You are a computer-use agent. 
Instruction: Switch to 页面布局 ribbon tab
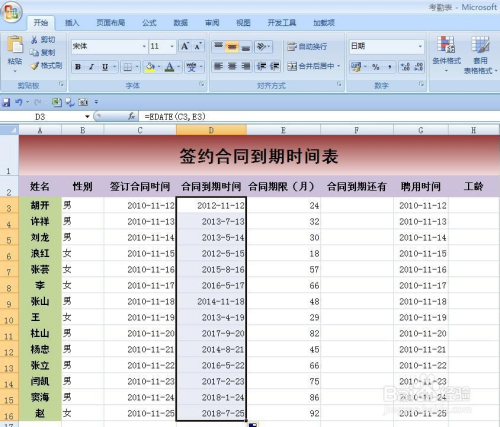(x=111, y=23)
